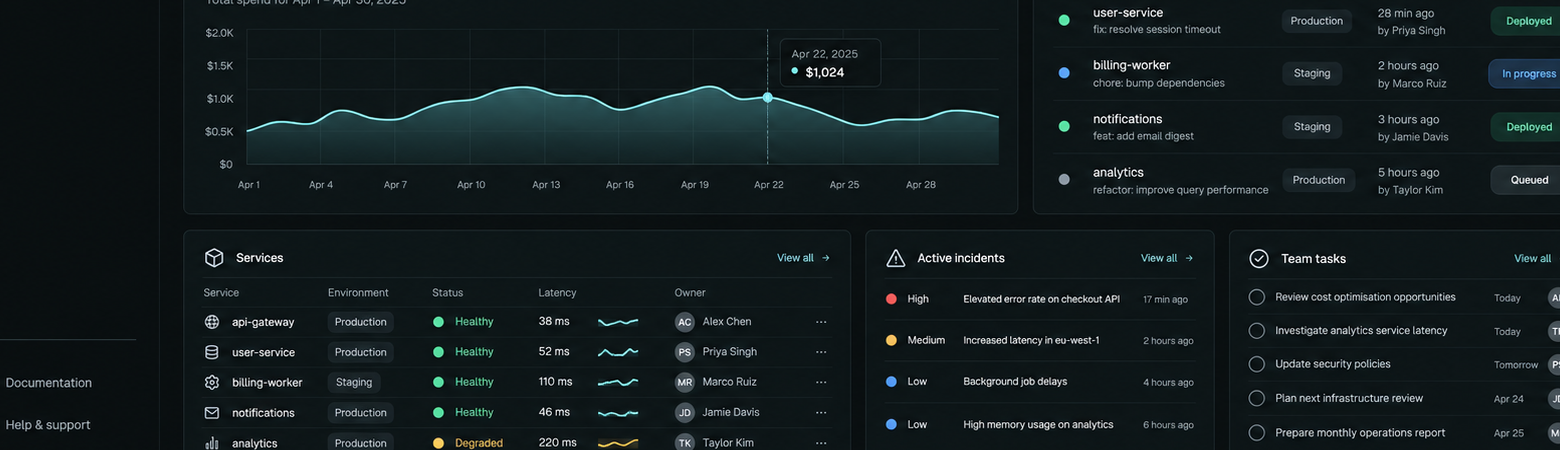
Task: Click the Deployed badge for user-service
Action: (x=1525, y=21)
